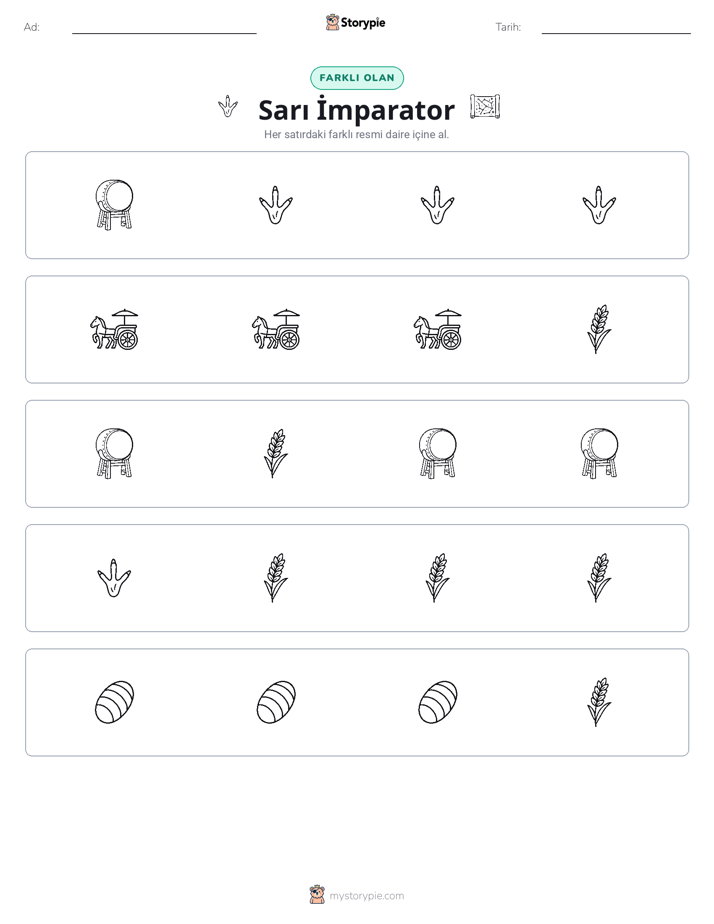Click the footprint icon left of the title
714x924 pixels.
[228, 107]
